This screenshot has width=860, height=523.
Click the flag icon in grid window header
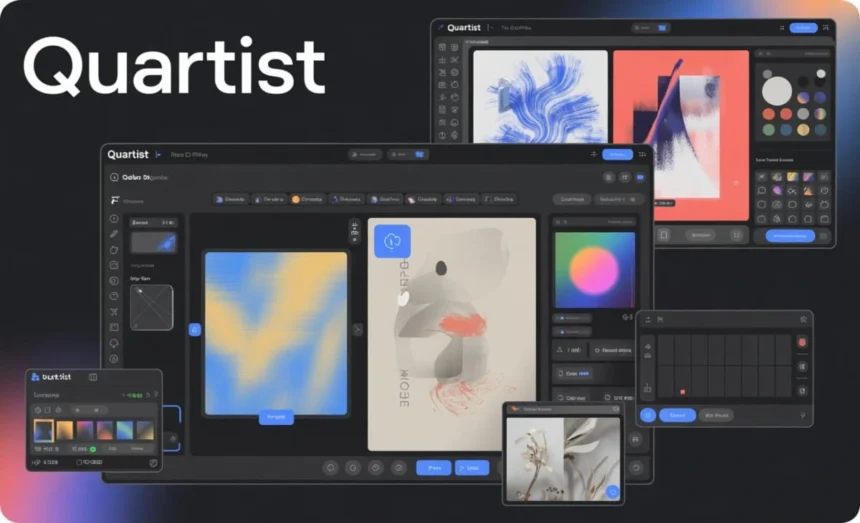[x=660, y=319]
